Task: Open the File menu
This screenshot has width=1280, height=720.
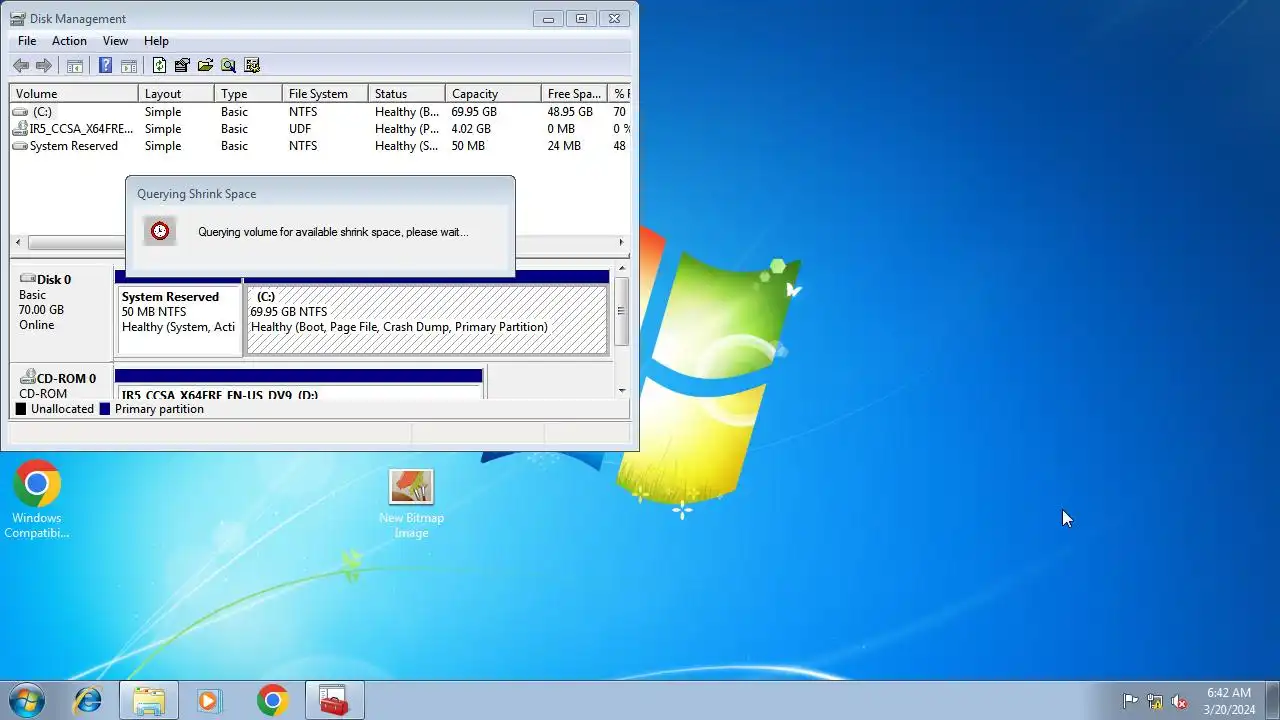Action: pos(27,41)
